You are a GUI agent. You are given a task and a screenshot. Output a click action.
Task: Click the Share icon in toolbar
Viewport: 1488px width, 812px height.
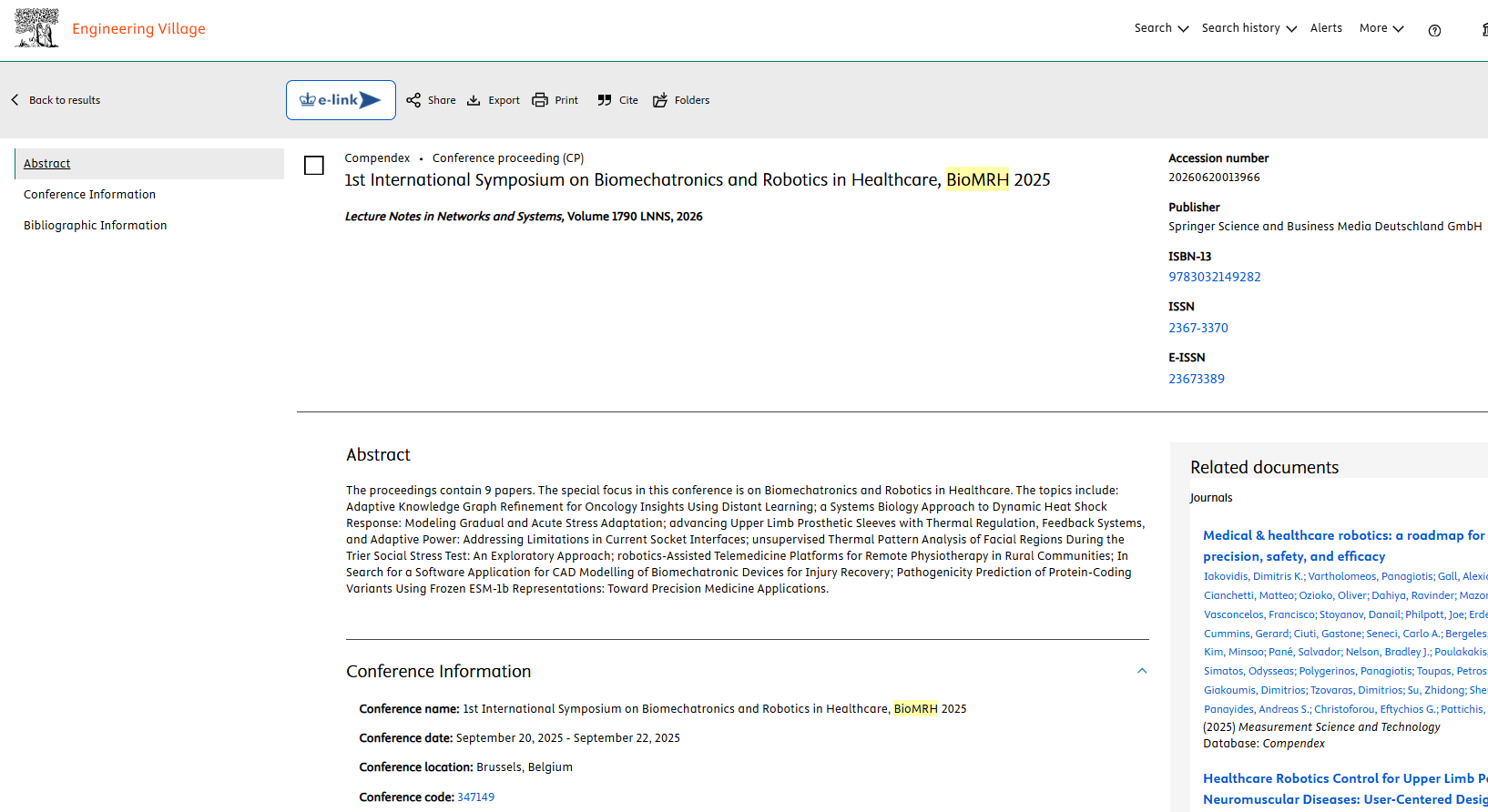413,100
